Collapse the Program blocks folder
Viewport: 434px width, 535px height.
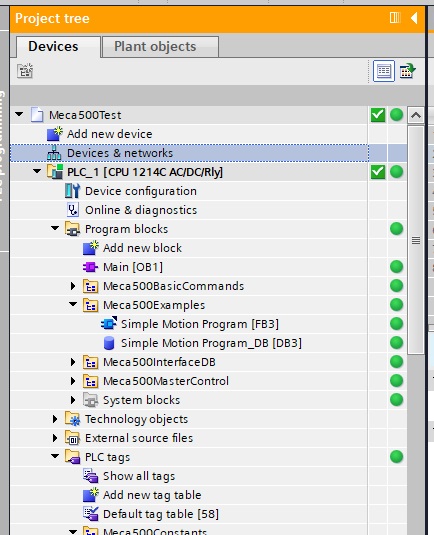pyautogui.click(x=55, y=228)
